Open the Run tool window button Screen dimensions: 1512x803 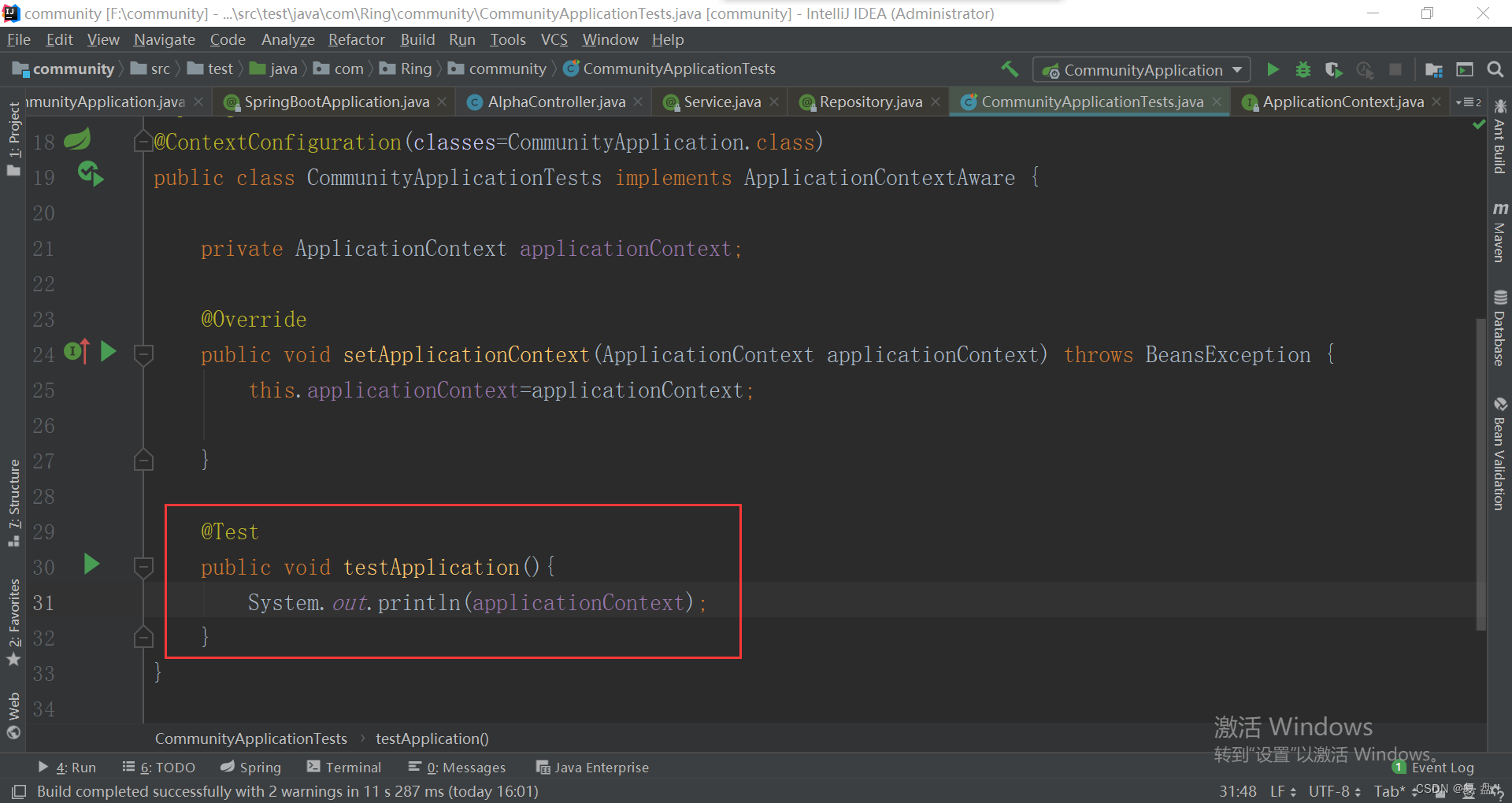click(67, 767)
